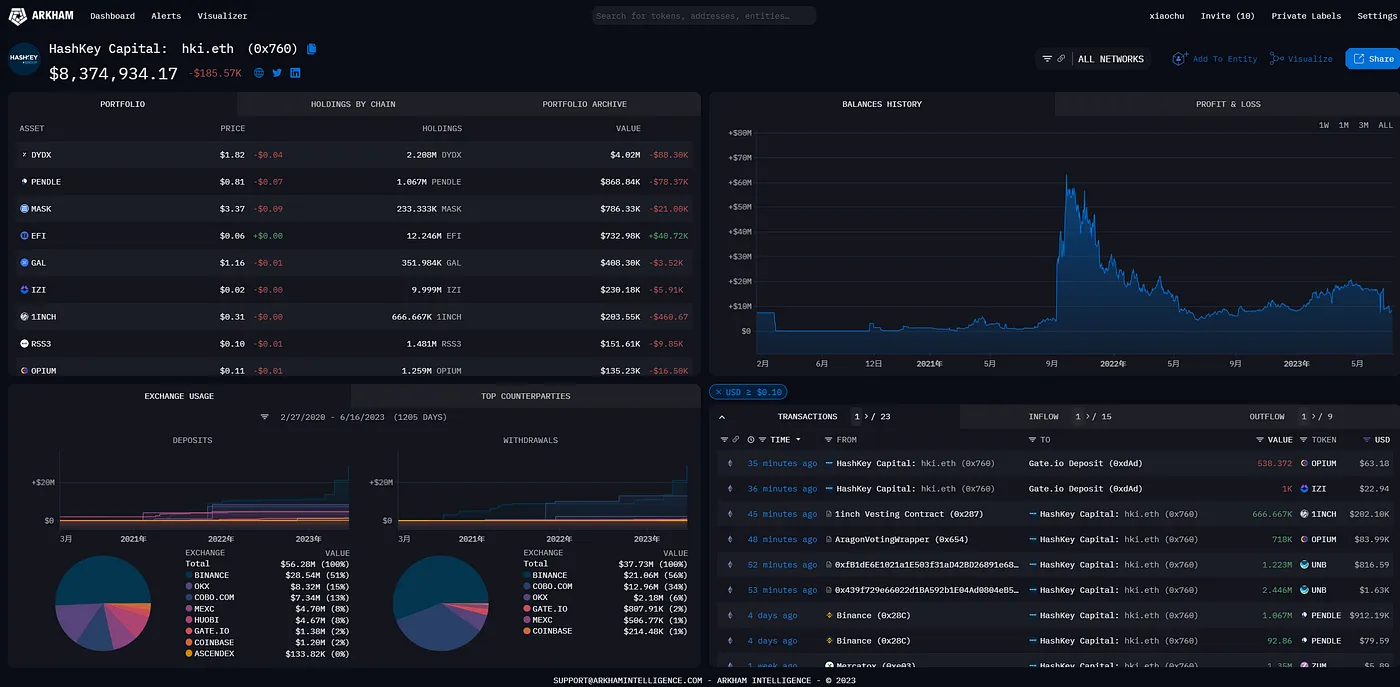Click the MASK token icon
The width and height of the screenshot is (1400, 687).
click(x=24, y=209)
